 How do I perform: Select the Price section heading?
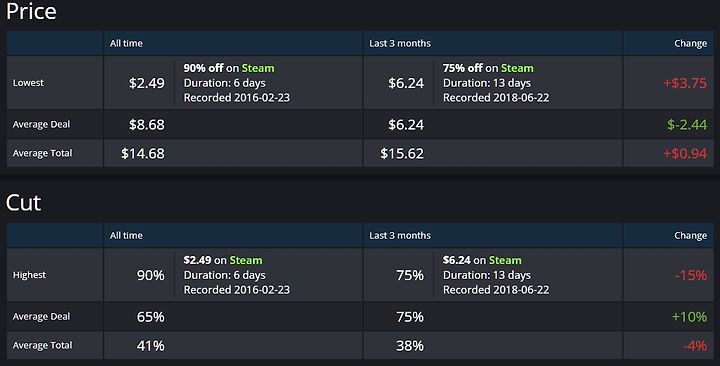tap(31, 11)
